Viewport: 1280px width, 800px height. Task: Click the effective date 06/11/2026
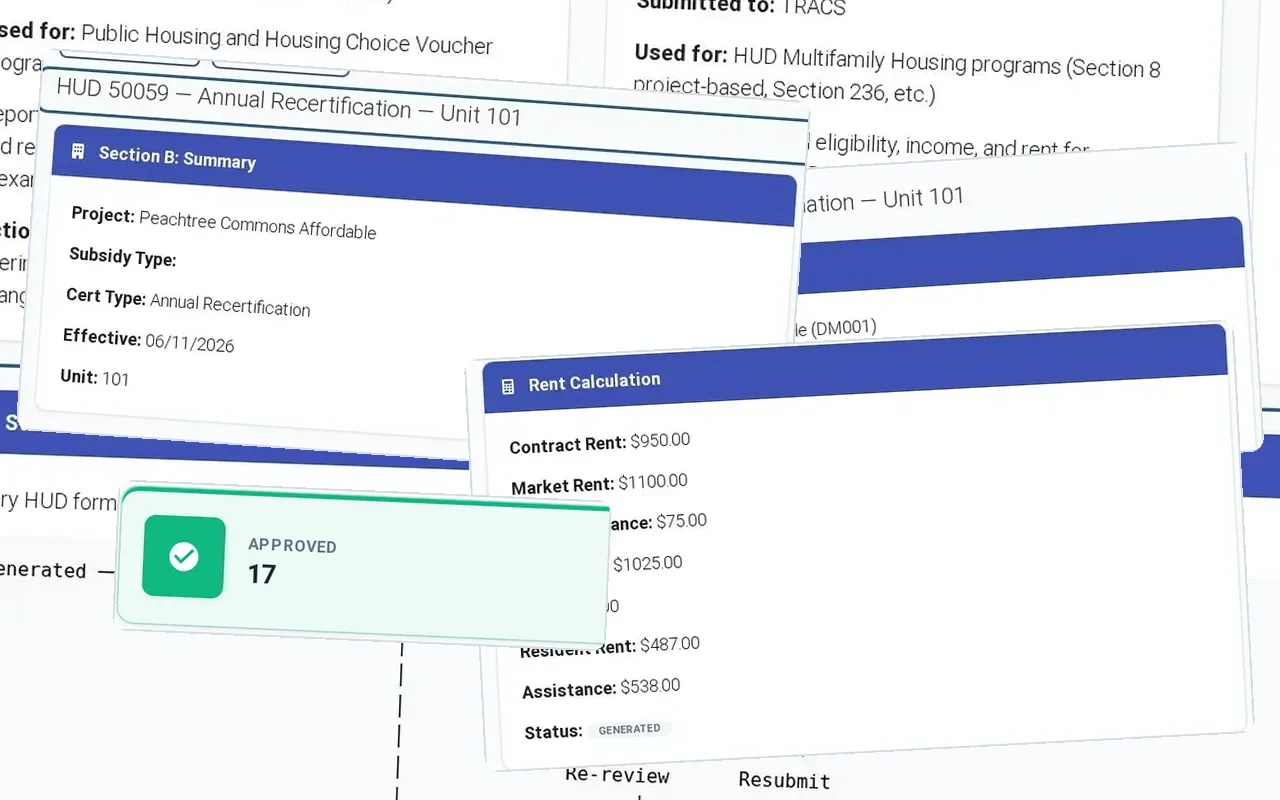click(190, 343)
